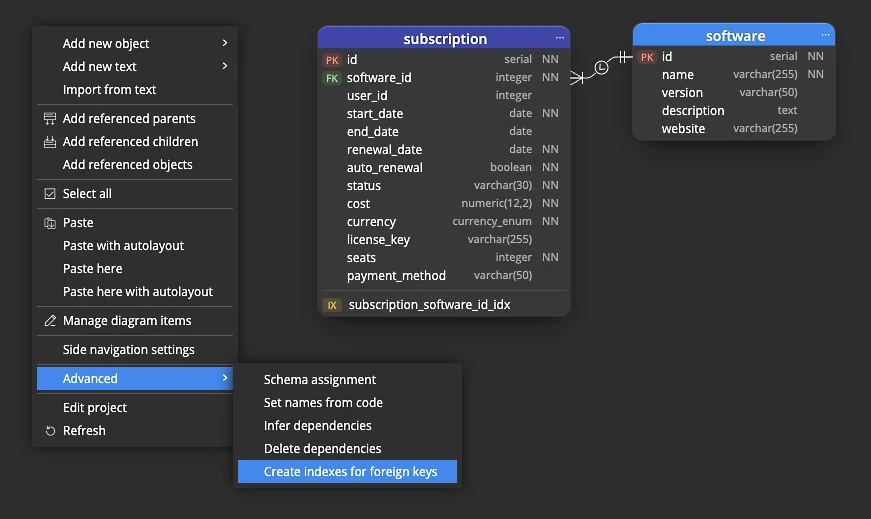The height and width of the screenshot is (519, 871).
Task: Choose Paste with autolayout
Action: pos(135,246)
